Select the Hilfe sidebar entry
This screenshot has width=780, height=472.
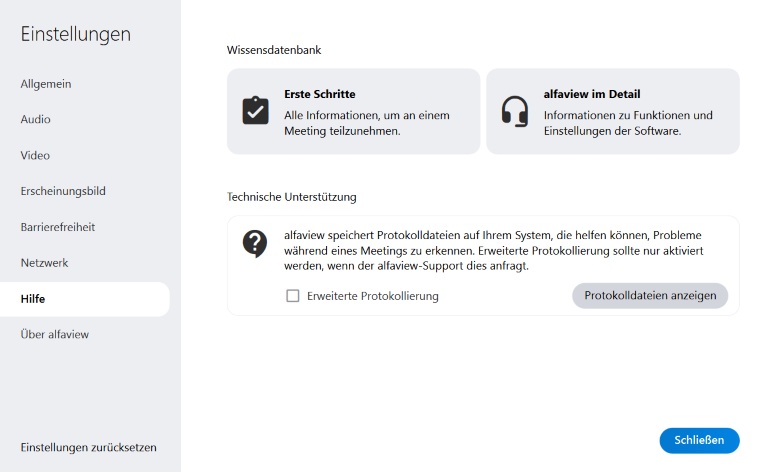pyautogui.click(x=33, y=299)
